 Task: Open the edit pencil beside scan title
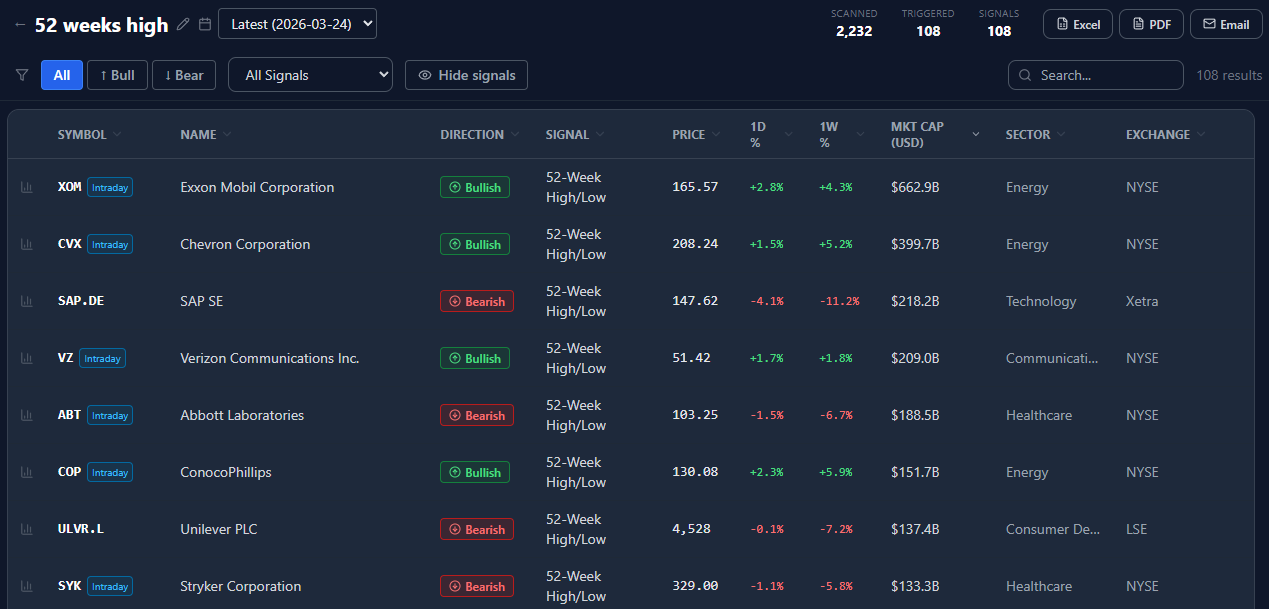pos(183,25)
